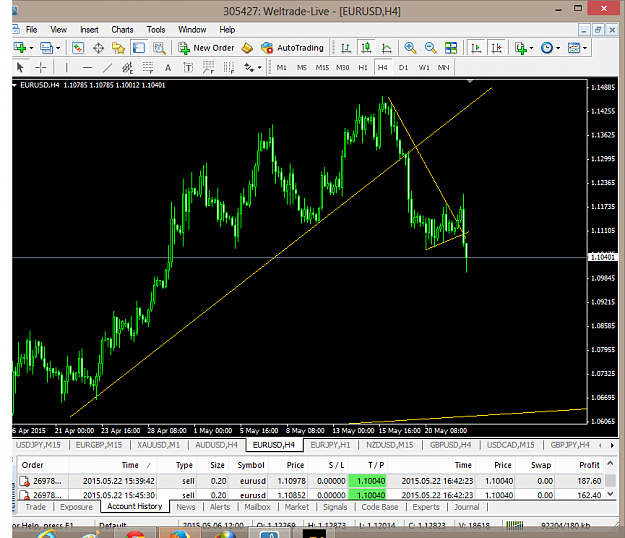Open Firefox from the Windows taskbar
The width and height of the screenshot is (625, 538).
[179, 534]
